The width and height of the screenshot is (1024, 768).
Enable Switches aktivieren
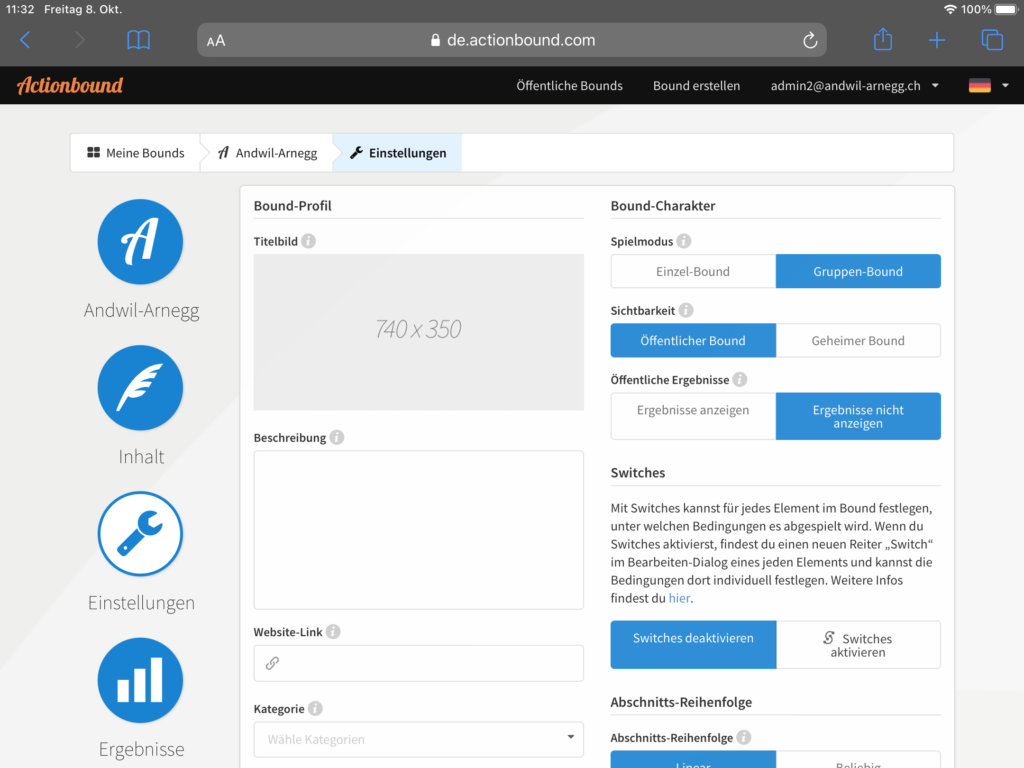click(x=858, y=645)
